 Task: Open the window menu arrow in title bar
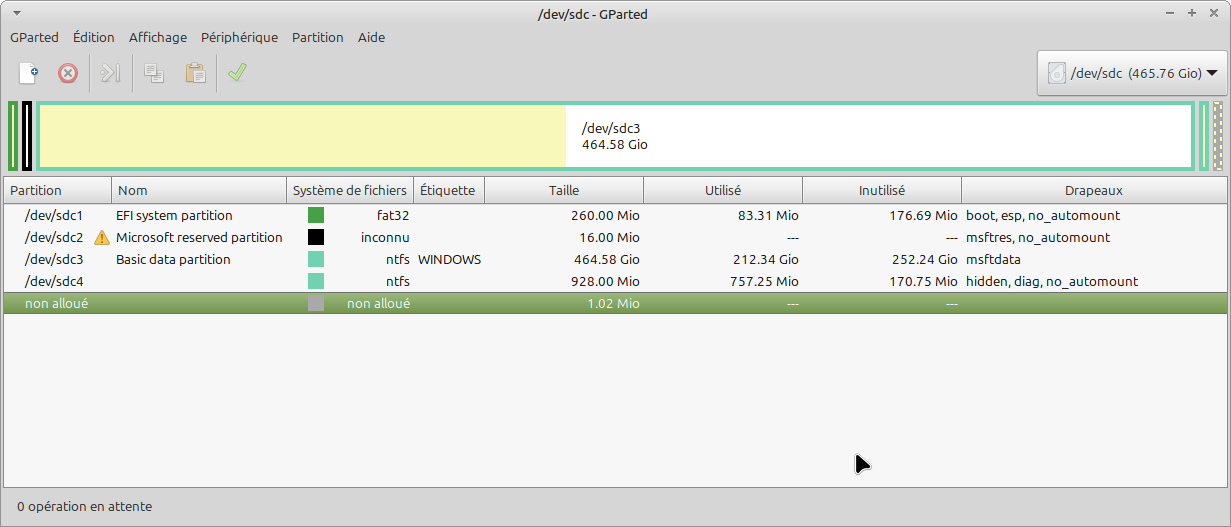(x=17, y=13)
